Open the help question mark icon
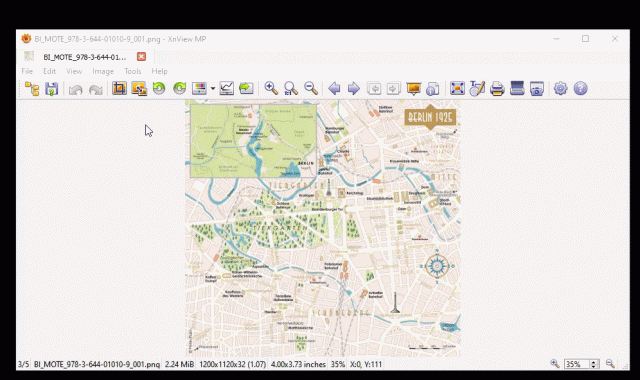 [580, 89]
